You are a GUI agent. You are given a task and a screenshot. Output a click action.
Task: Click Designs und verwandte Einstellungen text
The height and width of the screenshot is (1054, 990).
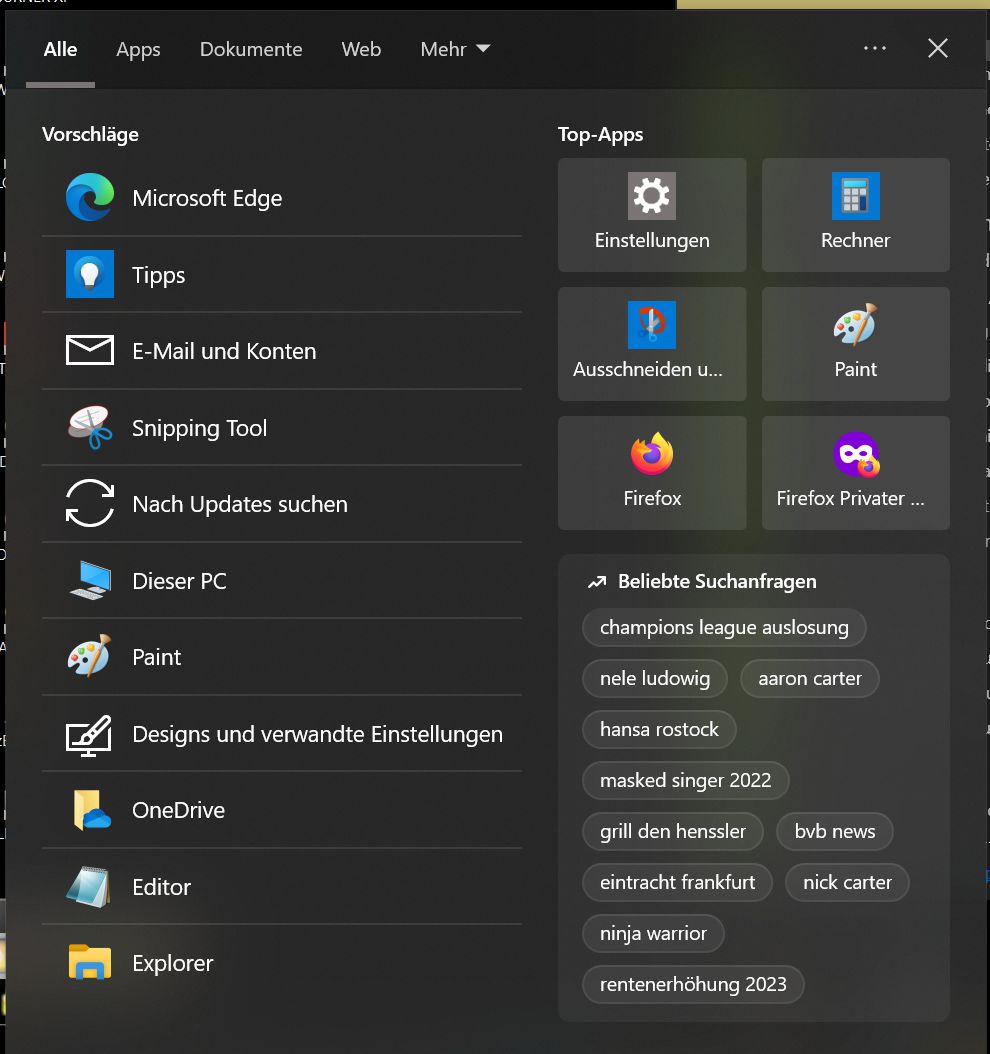click(x=317, y=735)
